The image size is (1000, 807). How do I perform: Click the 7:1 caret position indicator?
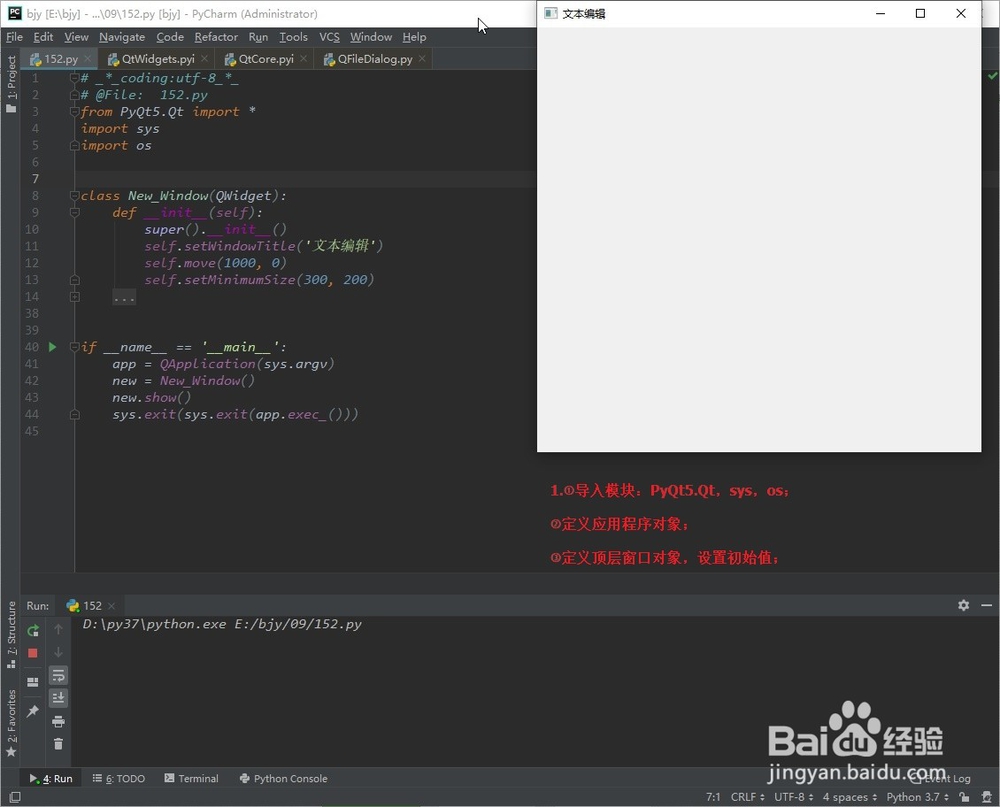click(x=713, y=797)
